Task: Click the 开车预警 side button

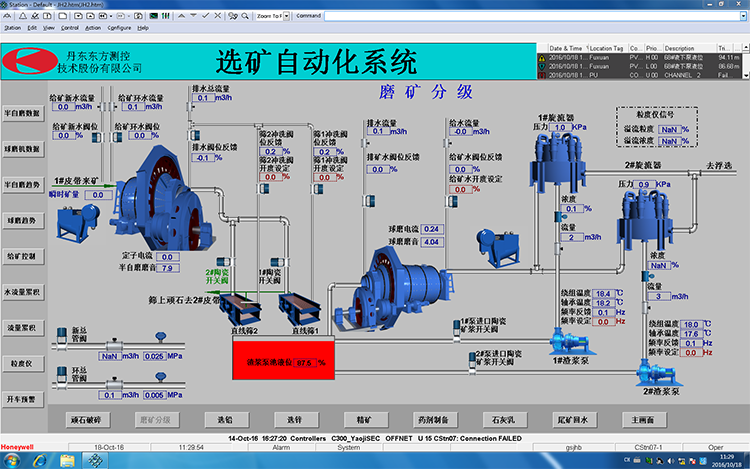Action: pyautogui.click(x=22, y=399)
